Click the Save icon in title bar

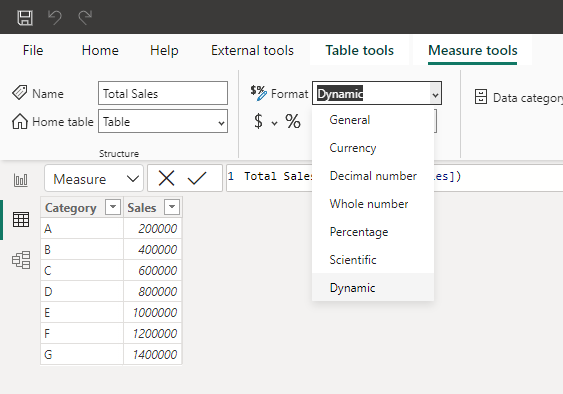25,18
